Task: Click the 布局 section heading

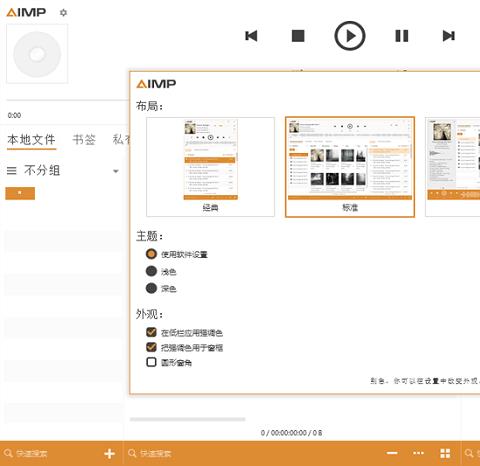Action: coord(149,106)
